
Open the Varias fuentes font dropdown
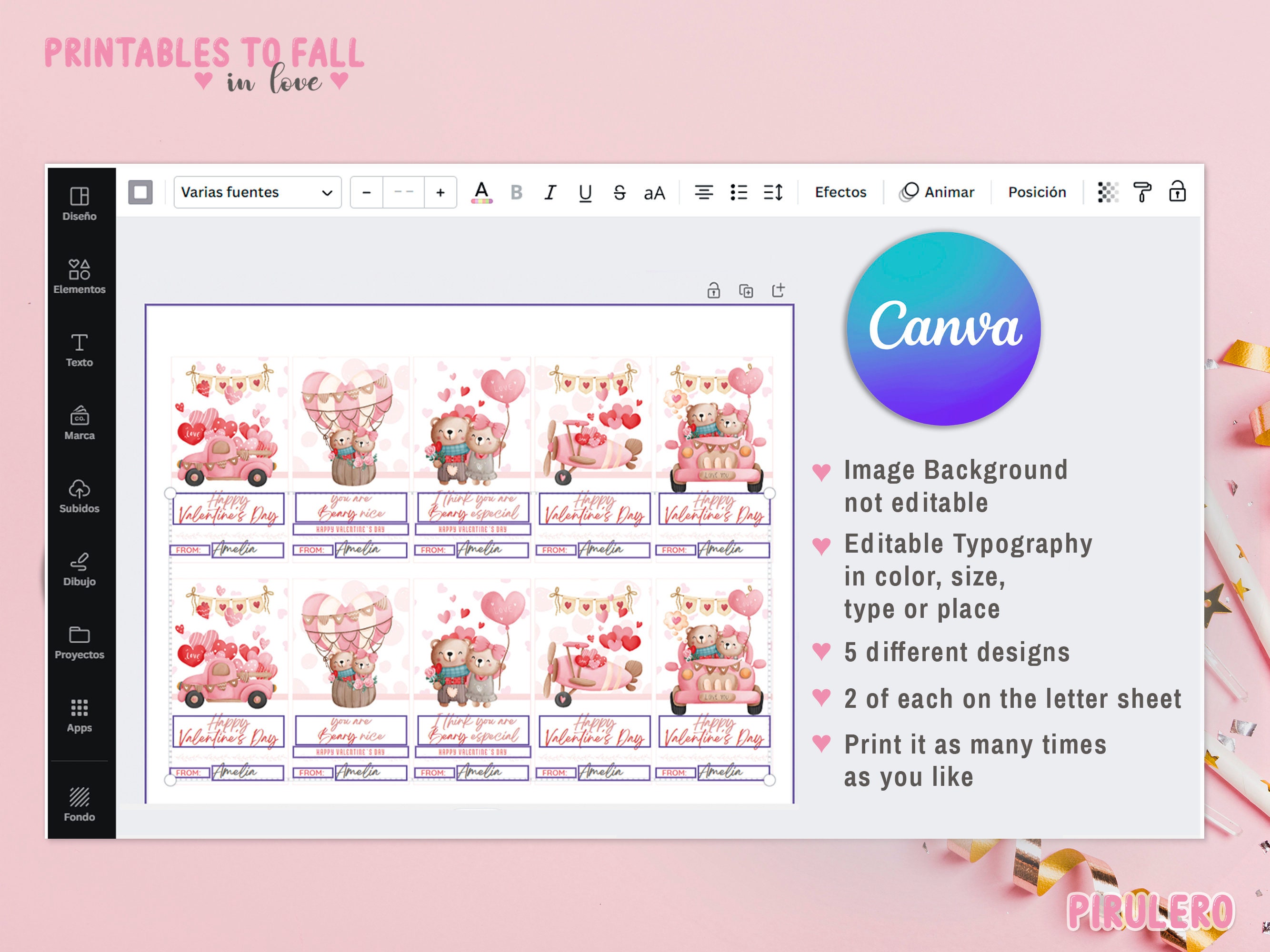point(257,192)
